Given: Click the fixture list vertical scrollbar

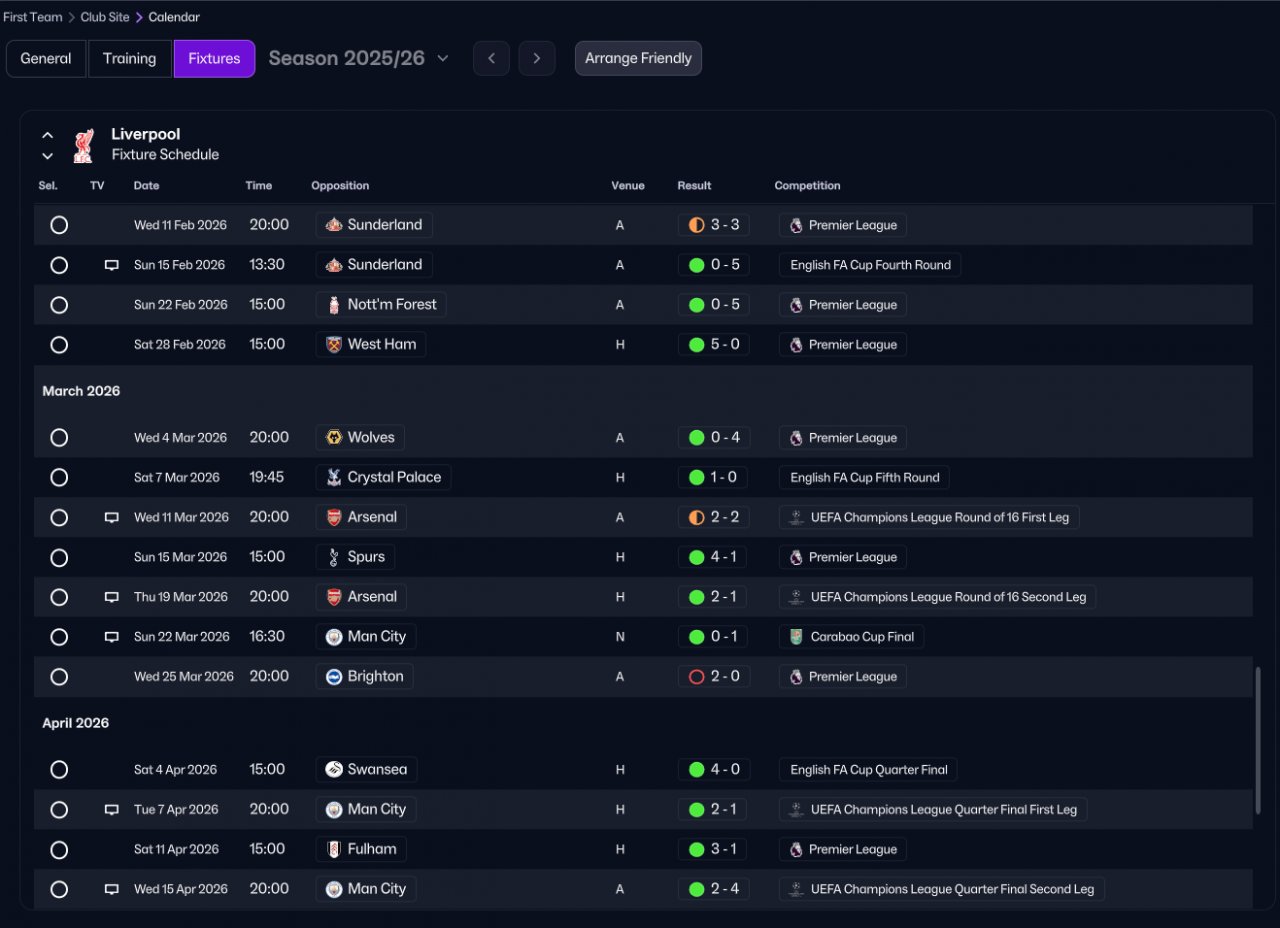Looking at the screenshot, I should (1257, 740).
